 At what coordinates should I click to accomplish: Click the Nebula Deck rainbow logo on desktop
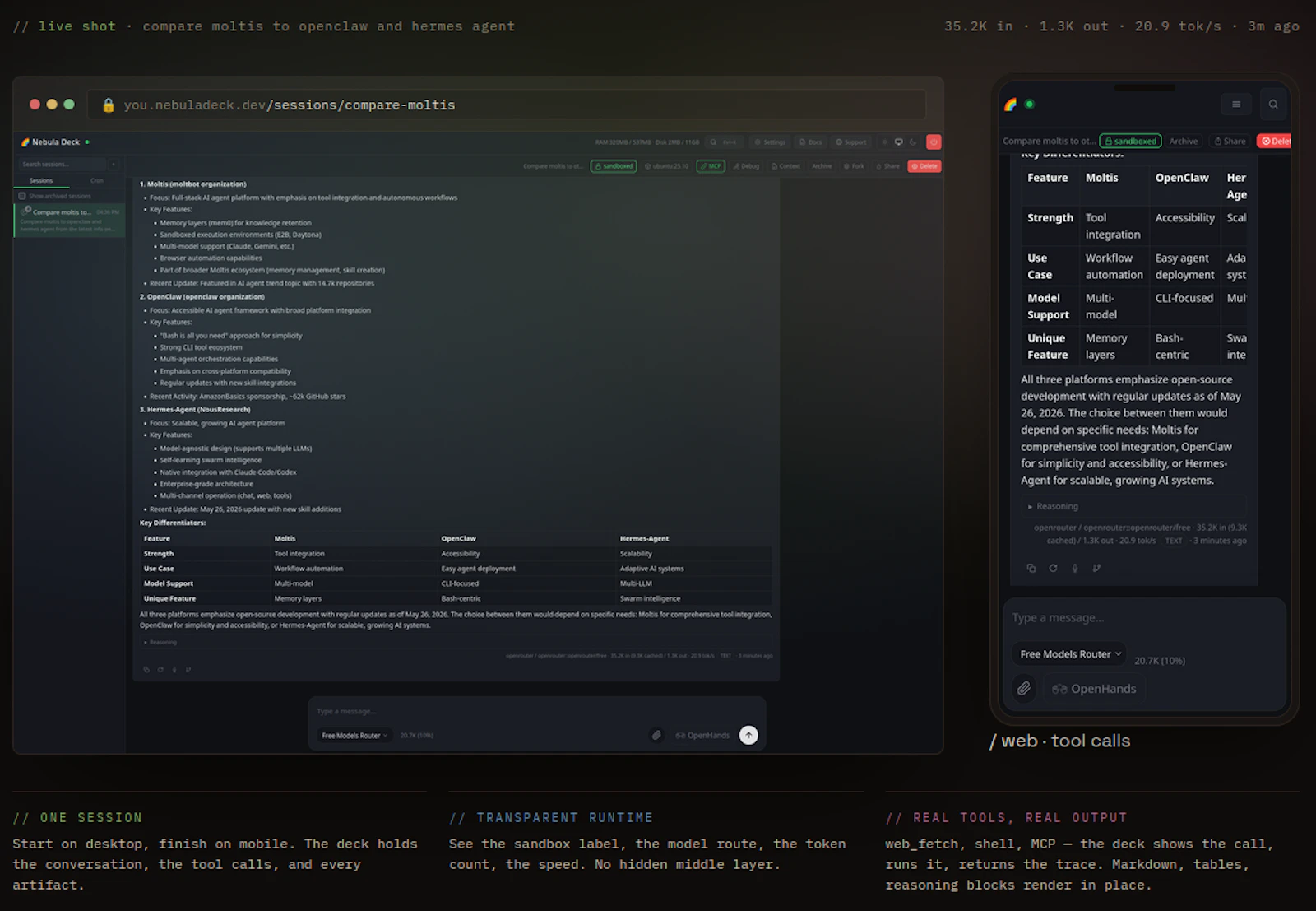25,142
